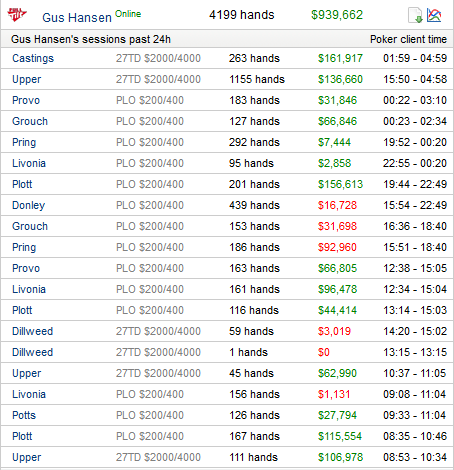Open Plott table session with 201 hands
Screen dimensions: 454x470
22,184
